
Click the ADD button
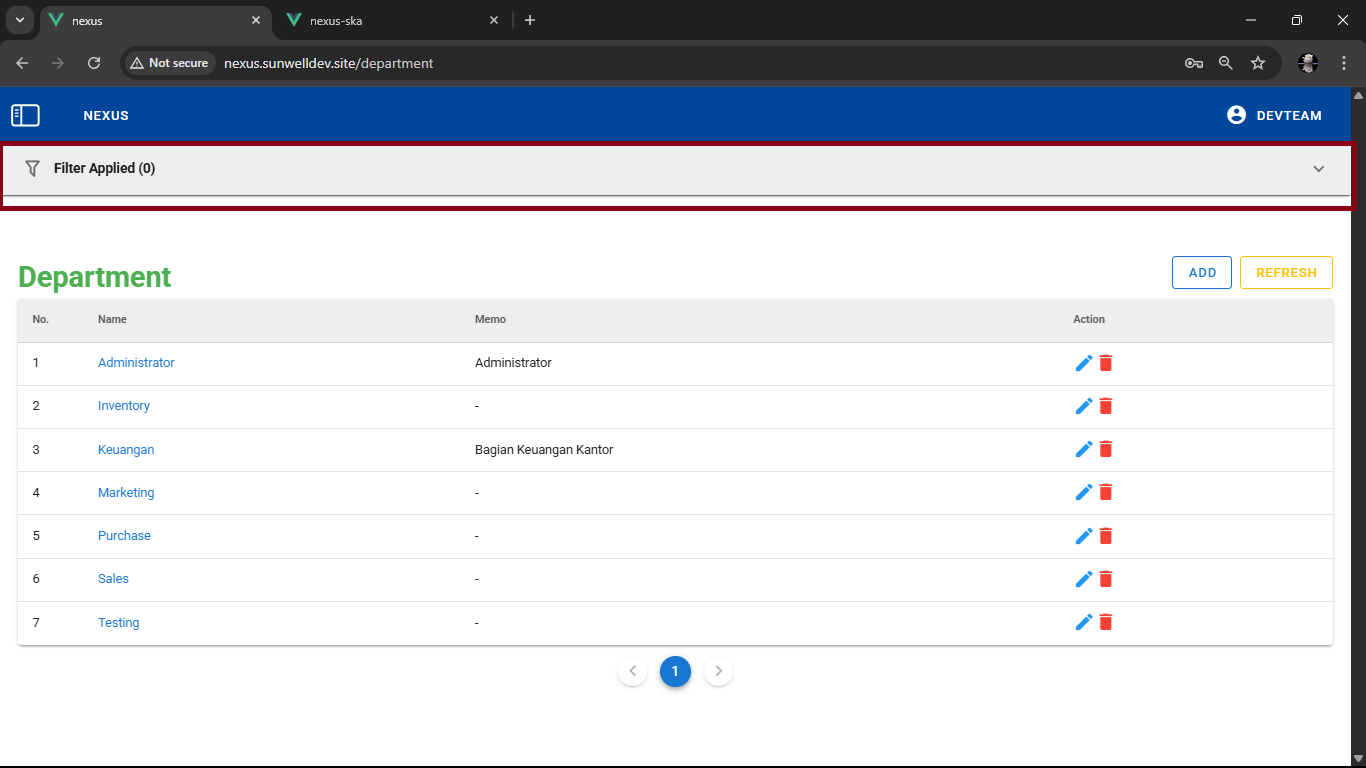click(1201, 273)
